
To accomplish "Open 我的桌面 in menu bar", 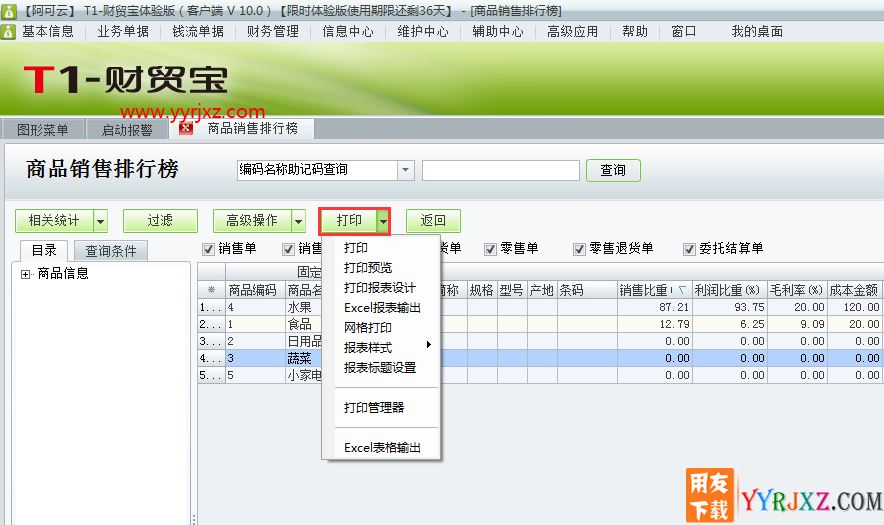I will (757, 32).
